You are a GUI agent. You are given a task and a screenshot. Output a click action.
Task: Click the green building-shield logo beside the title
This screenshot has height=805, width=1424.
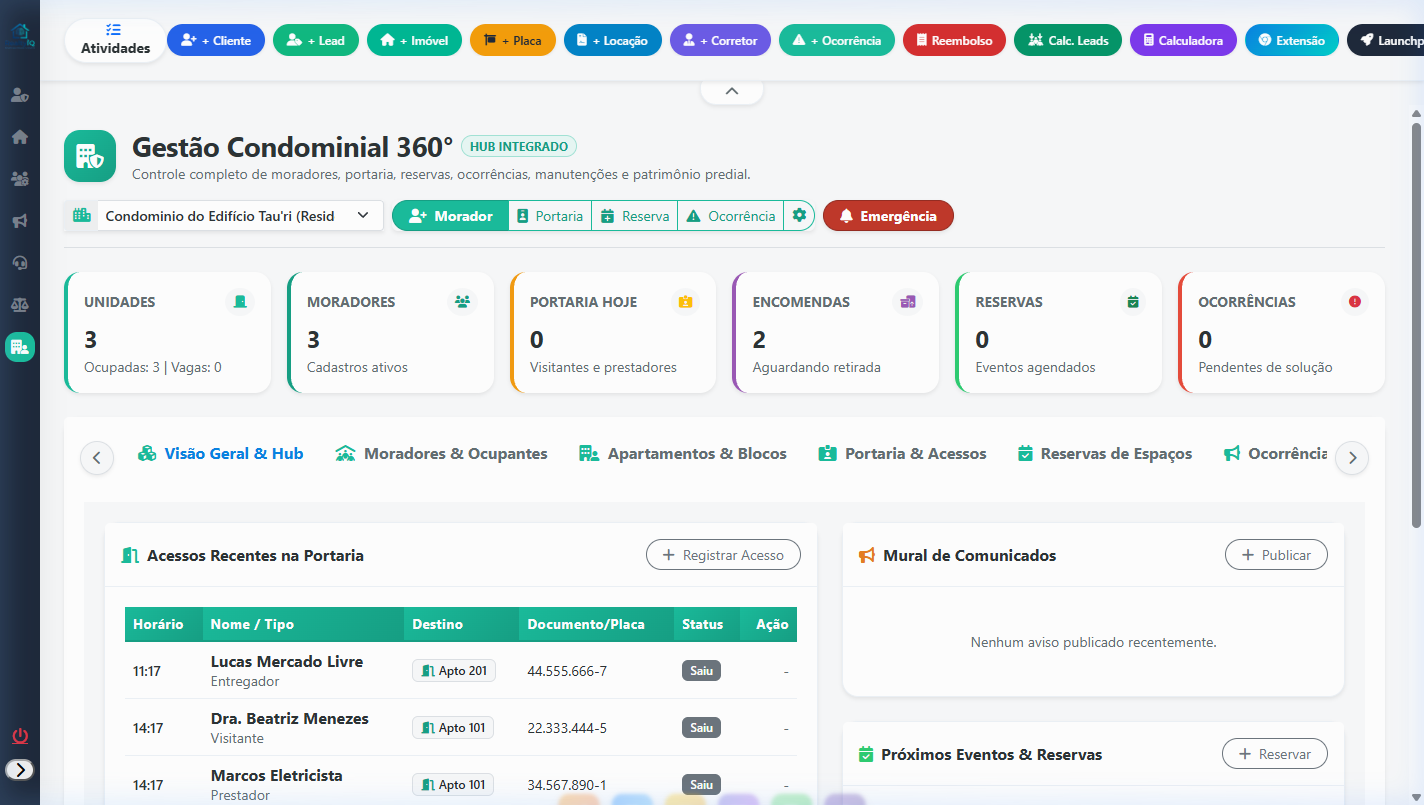tap(90, 156)
